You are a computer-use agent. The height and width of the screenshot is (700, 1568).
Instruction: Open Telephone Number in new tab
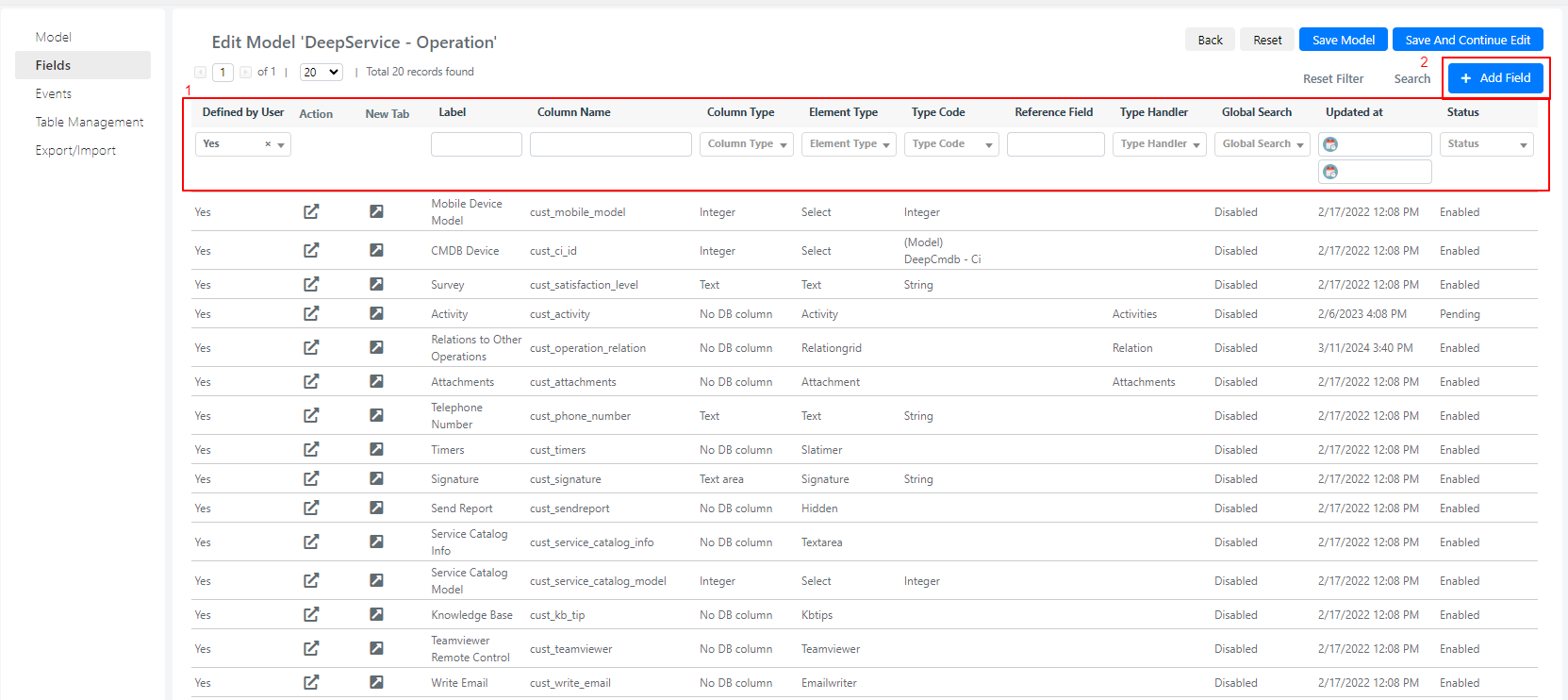click(x=376, y=415)
